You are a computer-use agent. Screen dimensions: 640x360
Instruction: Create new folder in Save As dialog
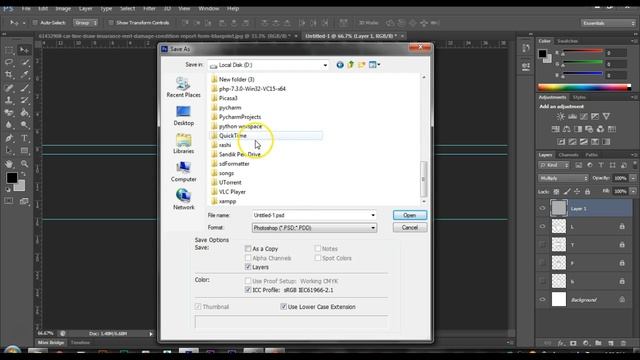coord(362,65)
